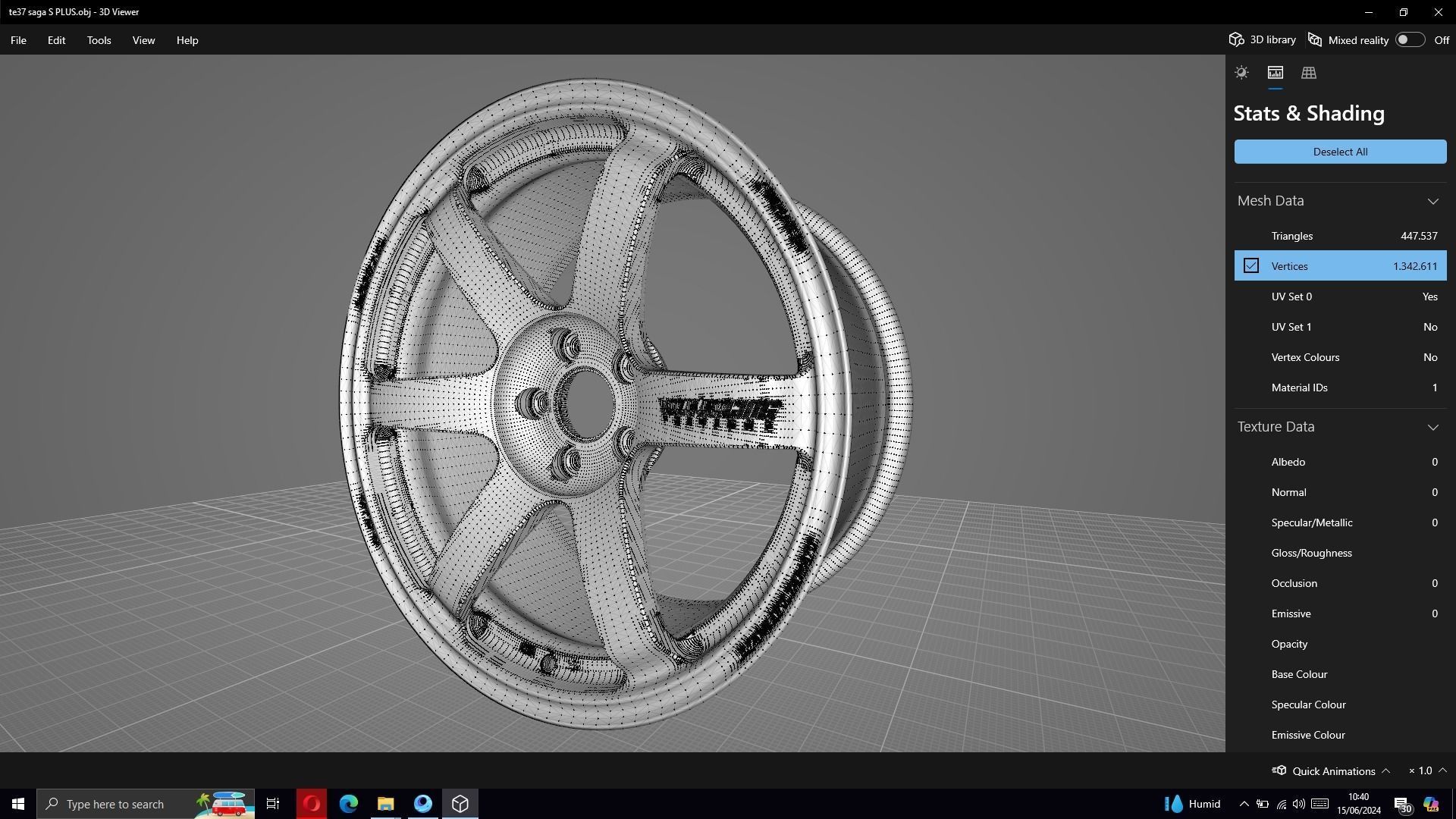Show hidden system tray icons
The width and height of the screenshot is (1456, 819).
pos(1244,804)
